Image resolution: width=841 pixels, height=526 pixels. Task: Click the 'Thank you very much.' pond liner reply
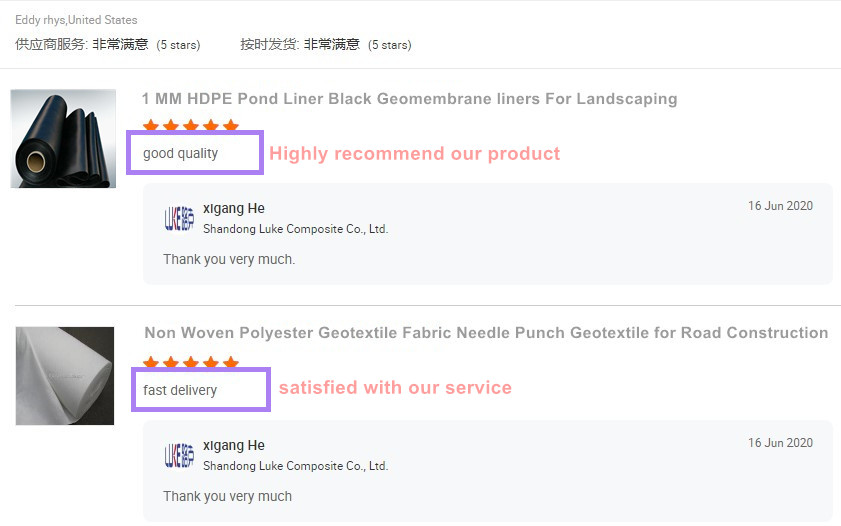click(229, 260)
